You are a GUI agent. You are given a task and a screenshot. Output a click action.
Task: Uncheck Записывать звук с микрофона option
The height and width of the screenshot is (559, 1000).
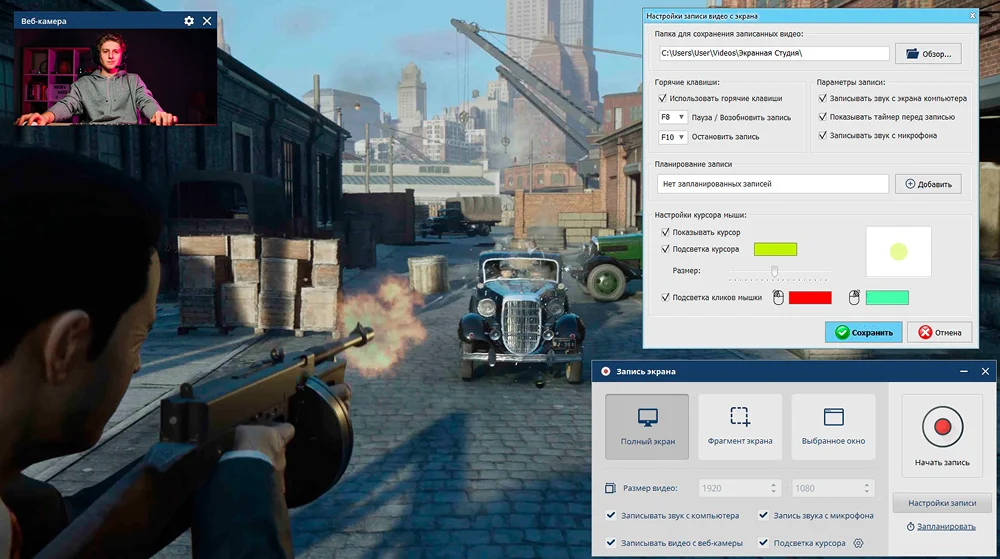pos(822,135)
